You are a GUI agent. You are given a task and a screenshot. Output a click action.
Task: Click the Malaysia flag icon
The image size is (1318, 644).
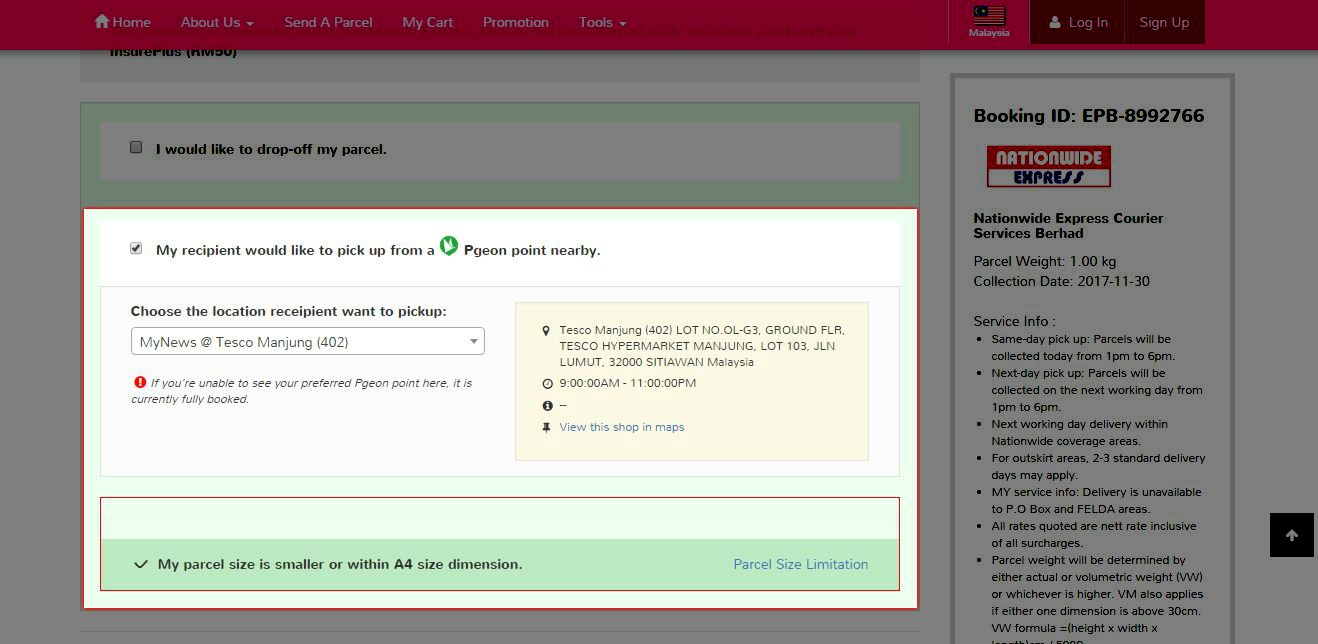(x=989, y=16)
